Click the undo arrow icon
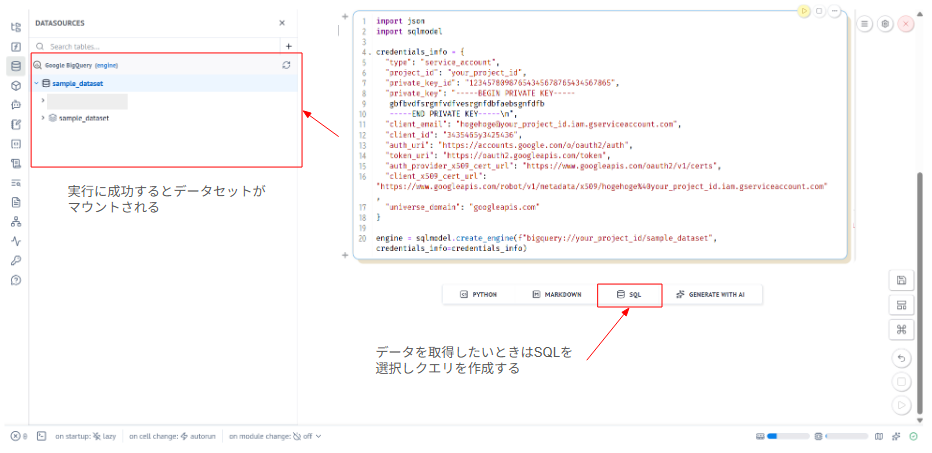932x453 pixels. (902, 357)
